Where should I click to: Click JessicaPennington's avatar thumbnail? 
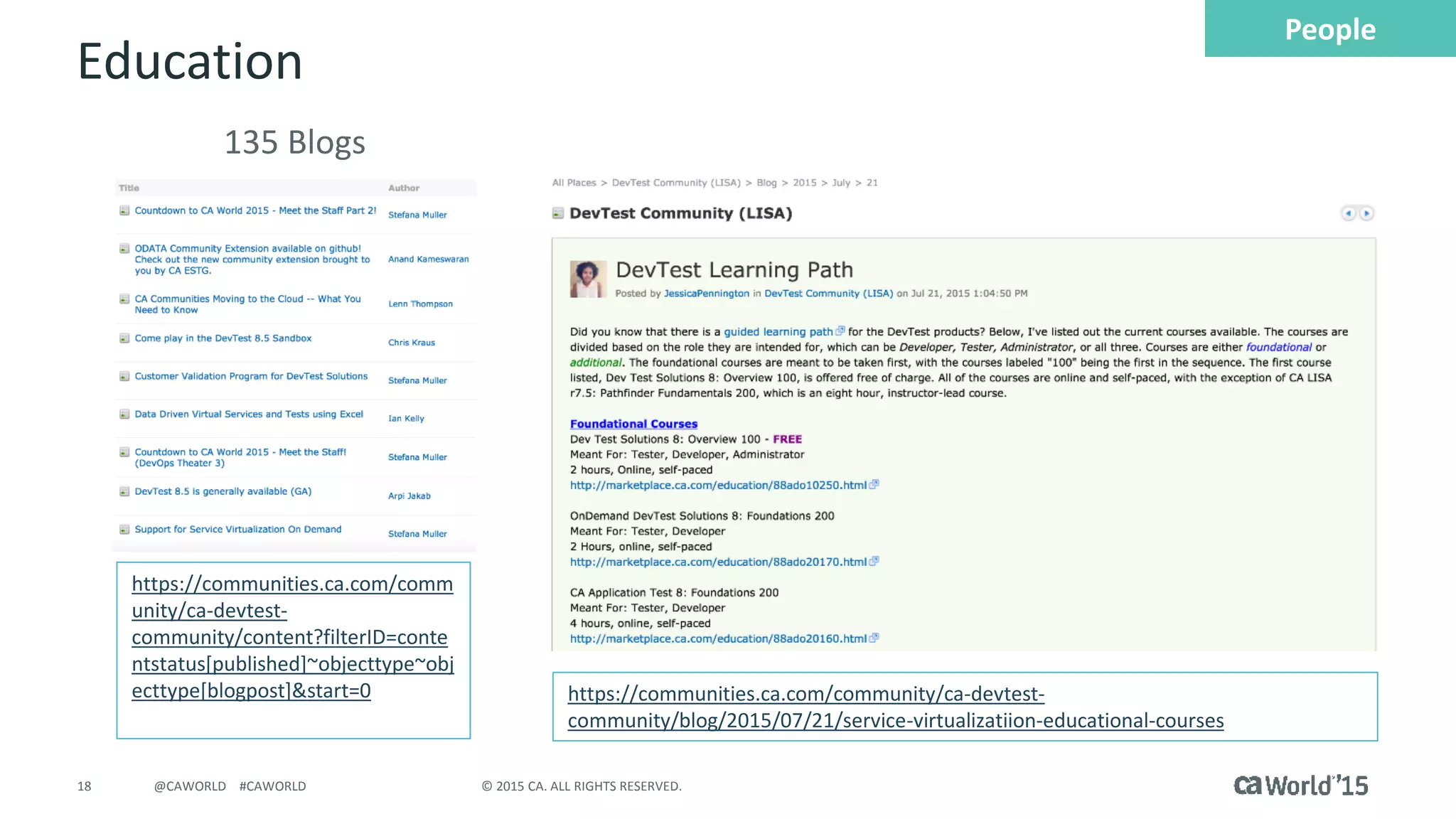[x=588, y=279]
